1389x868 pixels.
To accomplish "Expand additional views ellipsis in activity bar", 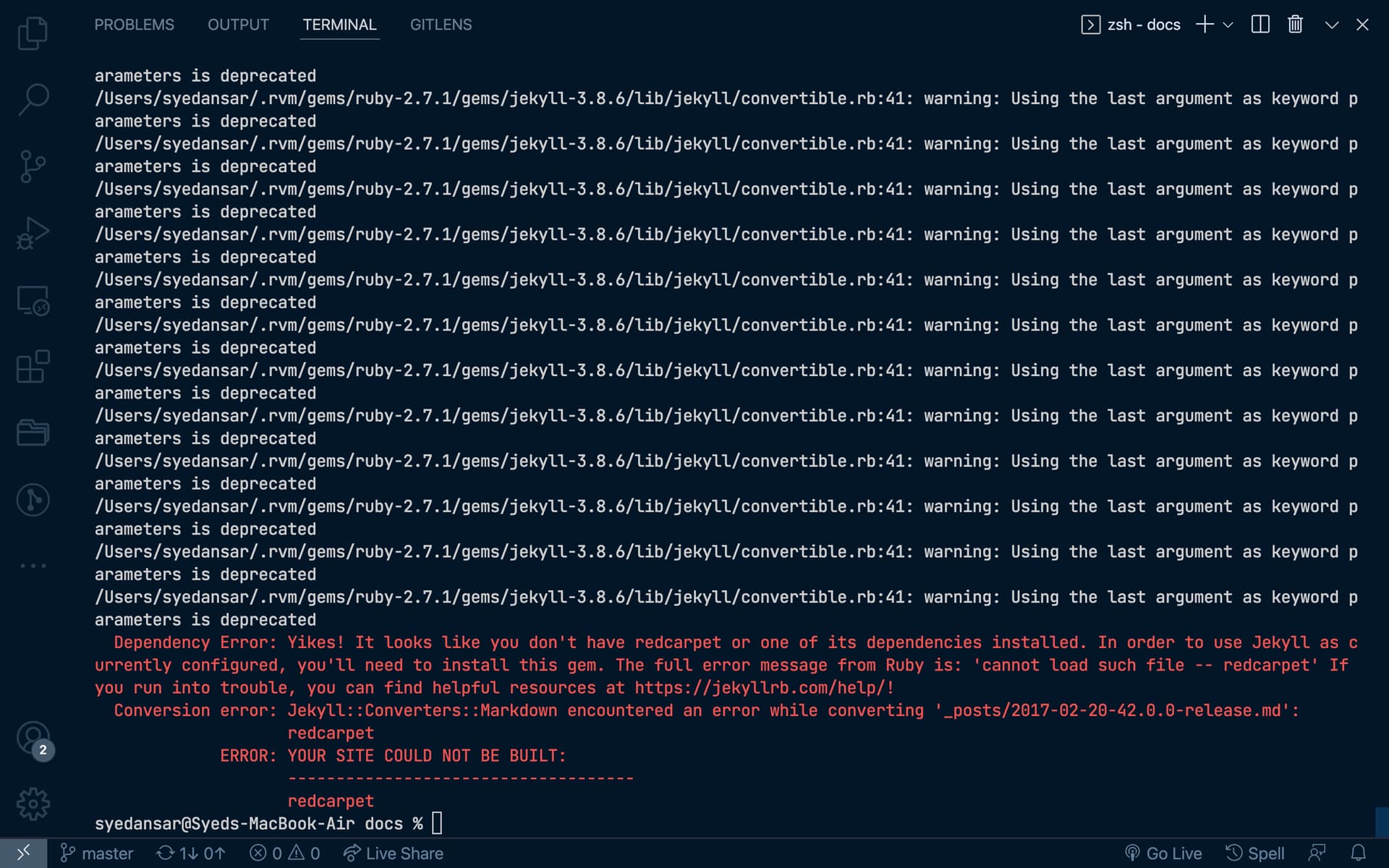I will point(33,566).
